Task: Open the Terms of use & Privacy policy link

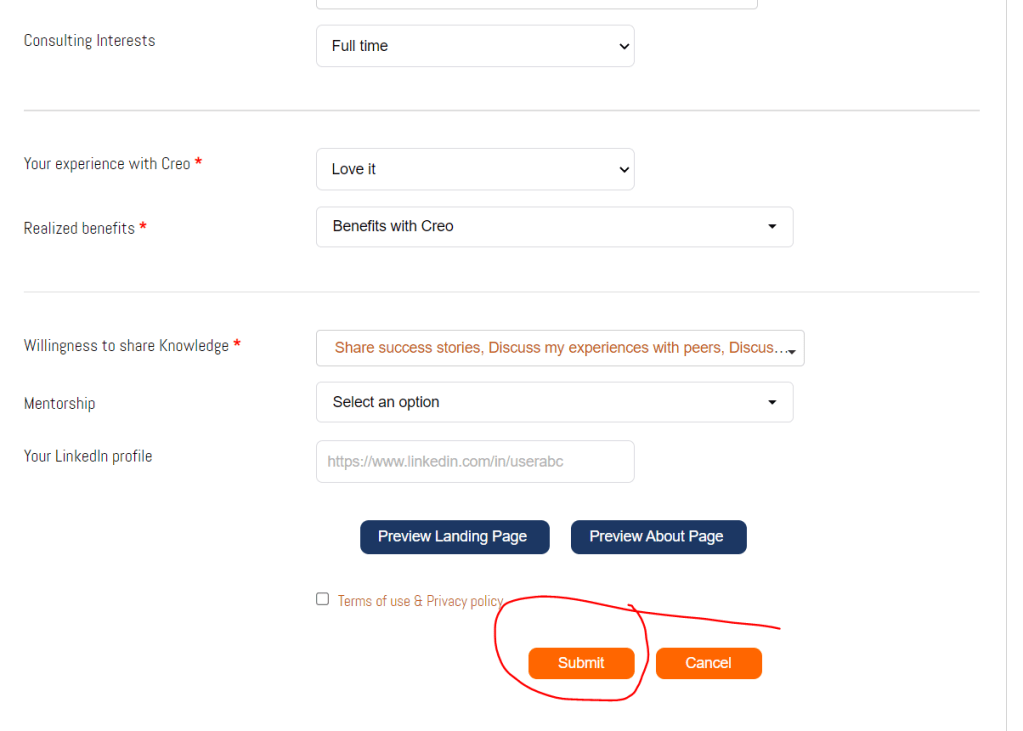Action: (x=420, y=601)
